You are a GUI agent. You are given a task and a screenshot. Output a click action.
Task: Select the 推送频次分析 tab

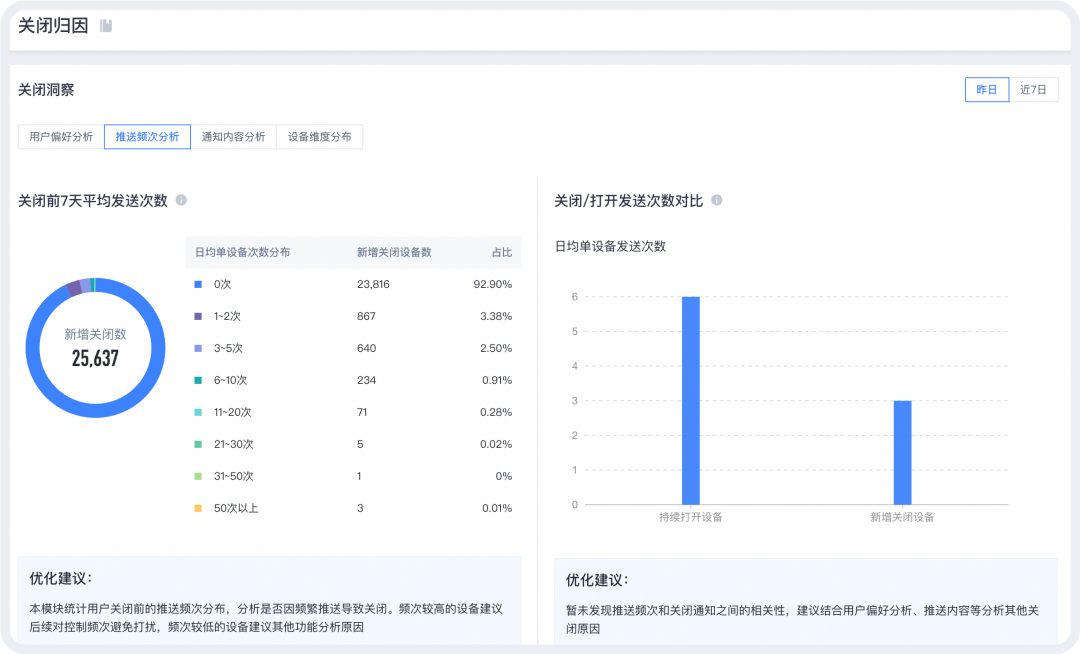click(147, 136)
